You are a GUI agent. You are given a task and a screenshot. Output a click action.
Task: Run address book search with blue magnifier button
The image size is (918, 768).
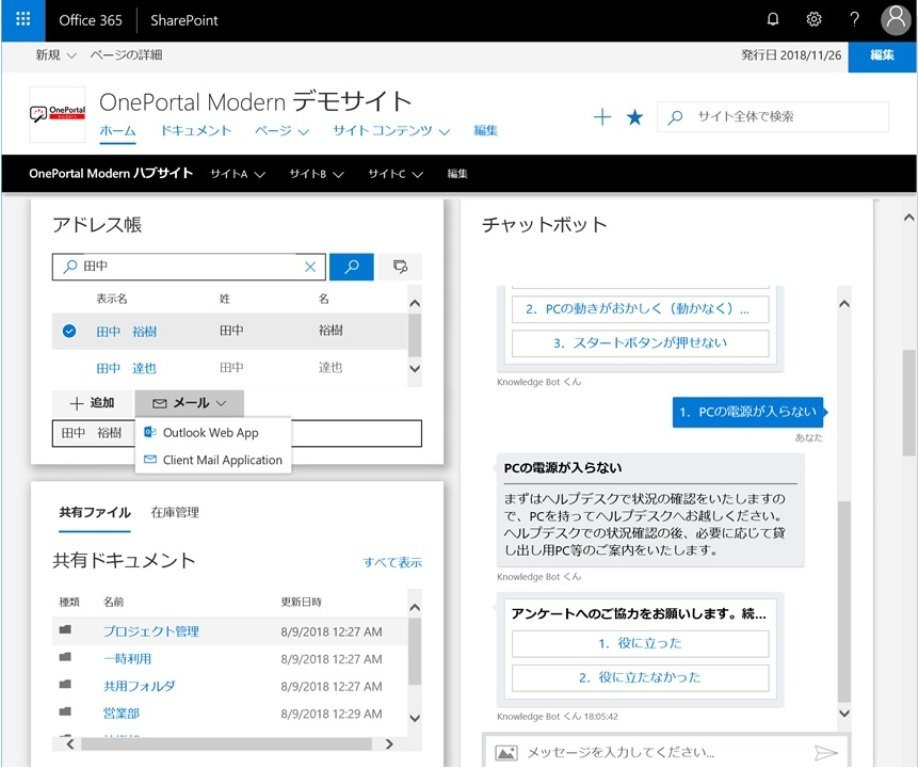[x=351, y=267]
